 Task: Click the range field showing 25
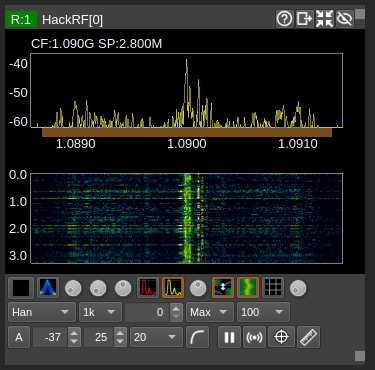click(99, 337)
